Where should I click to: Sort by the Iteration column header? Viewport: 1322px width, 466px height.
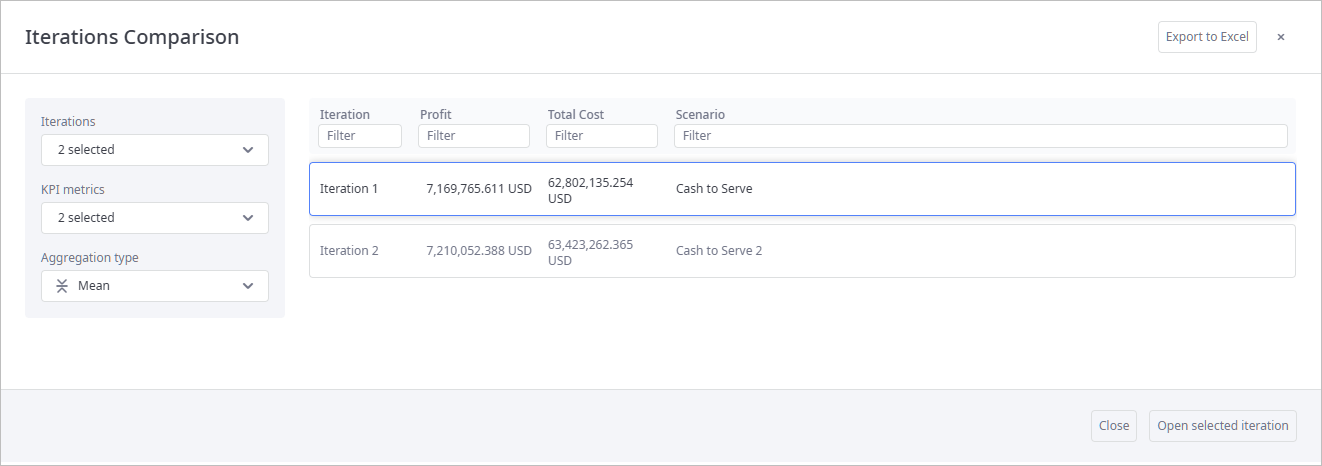345,115
